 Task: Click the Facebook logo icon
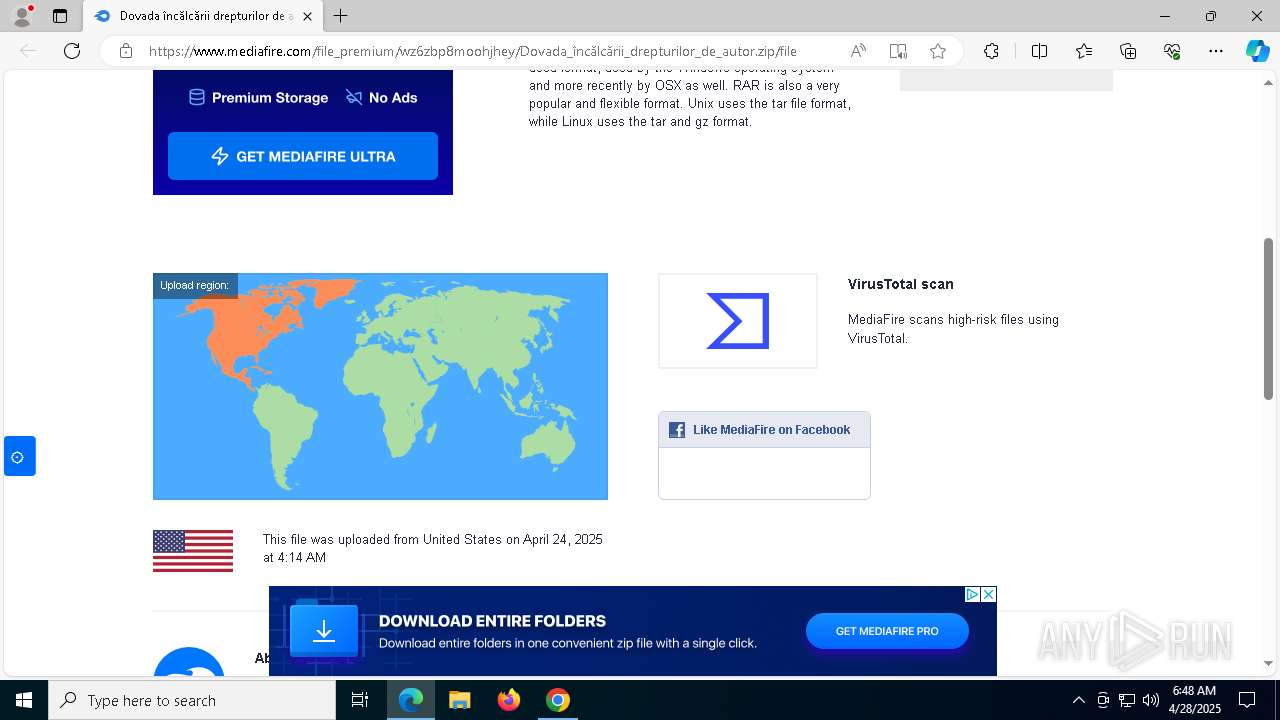677,430
